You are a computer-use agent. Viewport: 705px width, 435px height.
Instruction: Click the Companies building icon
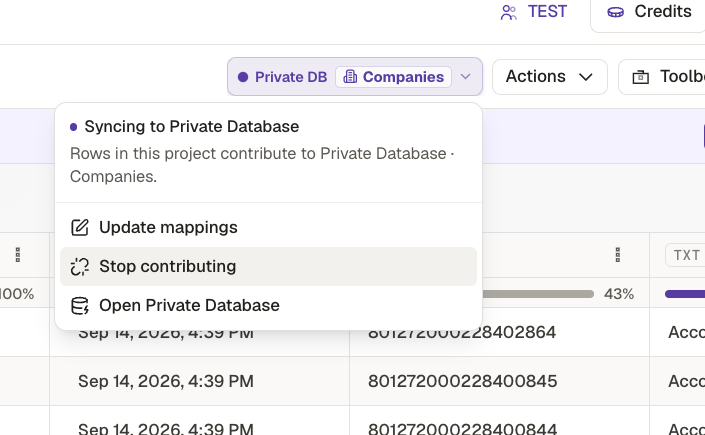tap(350, 77)
